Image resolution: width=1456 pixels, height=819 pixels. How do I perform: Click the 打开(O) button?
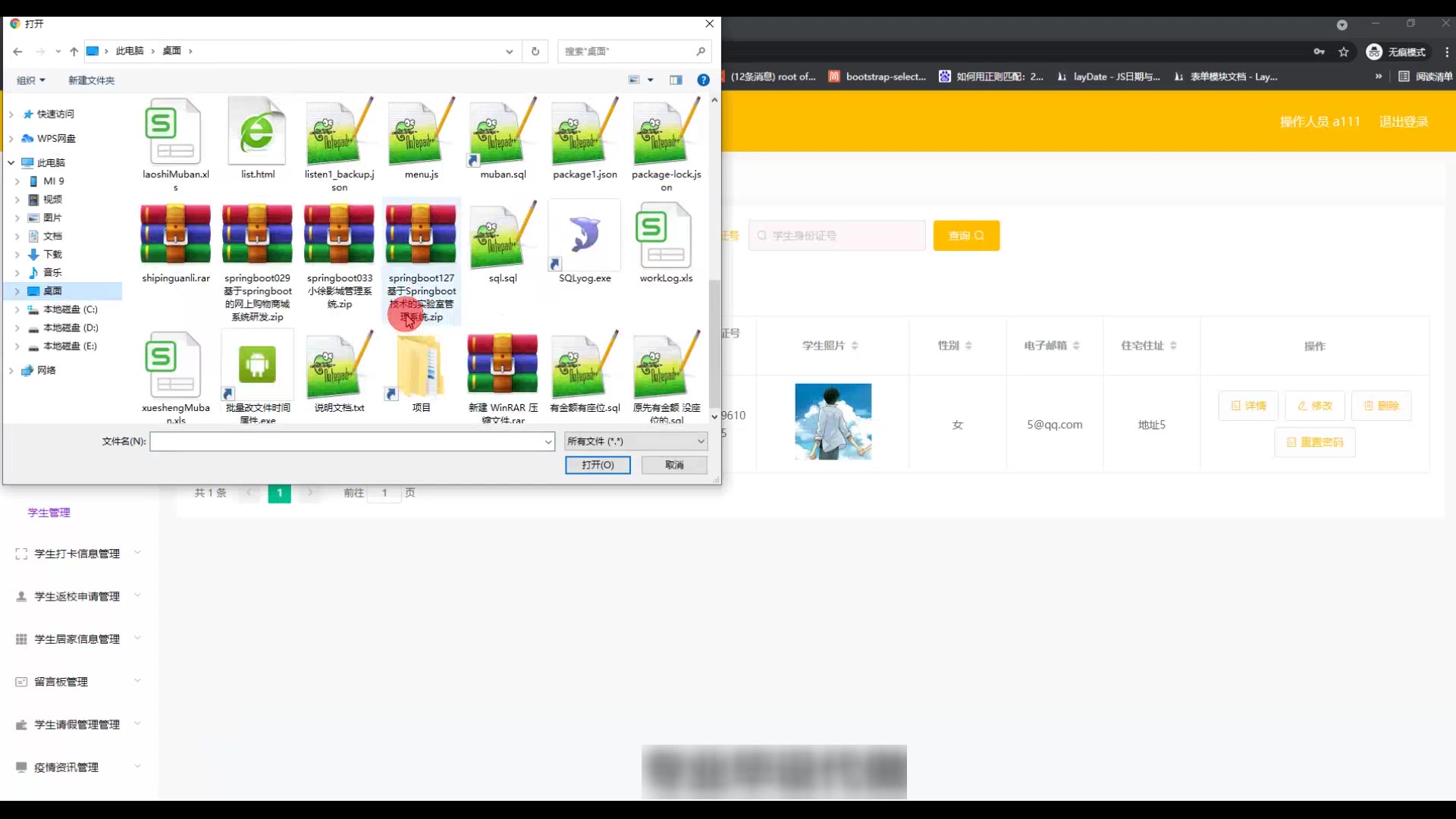pyautogui.click(x=598, y=465)
